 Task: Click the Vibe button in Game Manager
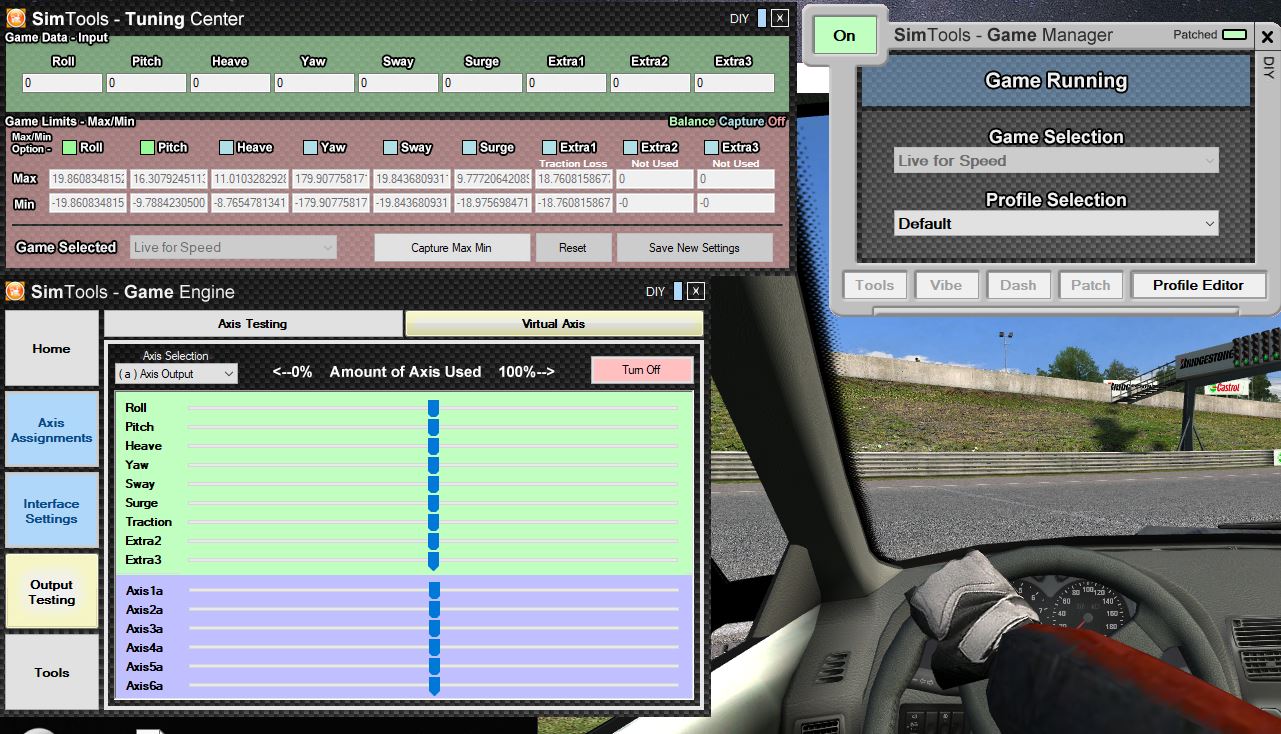tap(946, 285)
